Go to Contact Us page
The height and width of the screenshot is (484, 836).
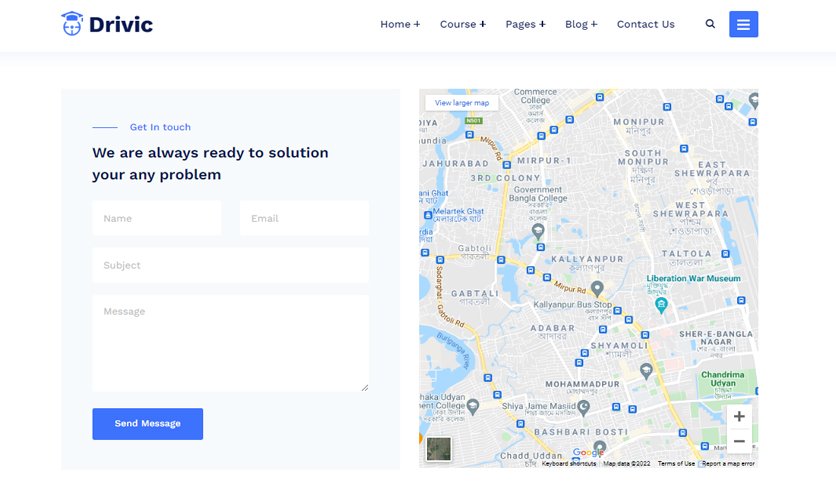(x=646, y=24)
